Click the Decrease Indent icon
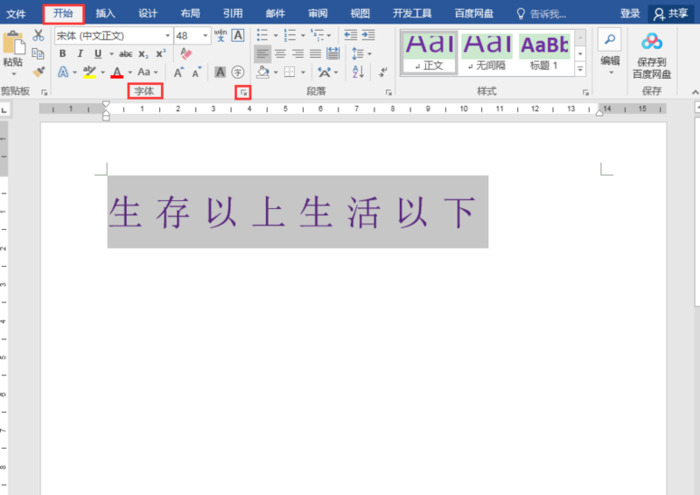This screenshot has height=495, width=700. pyautogui.click(x=350, y=35)
